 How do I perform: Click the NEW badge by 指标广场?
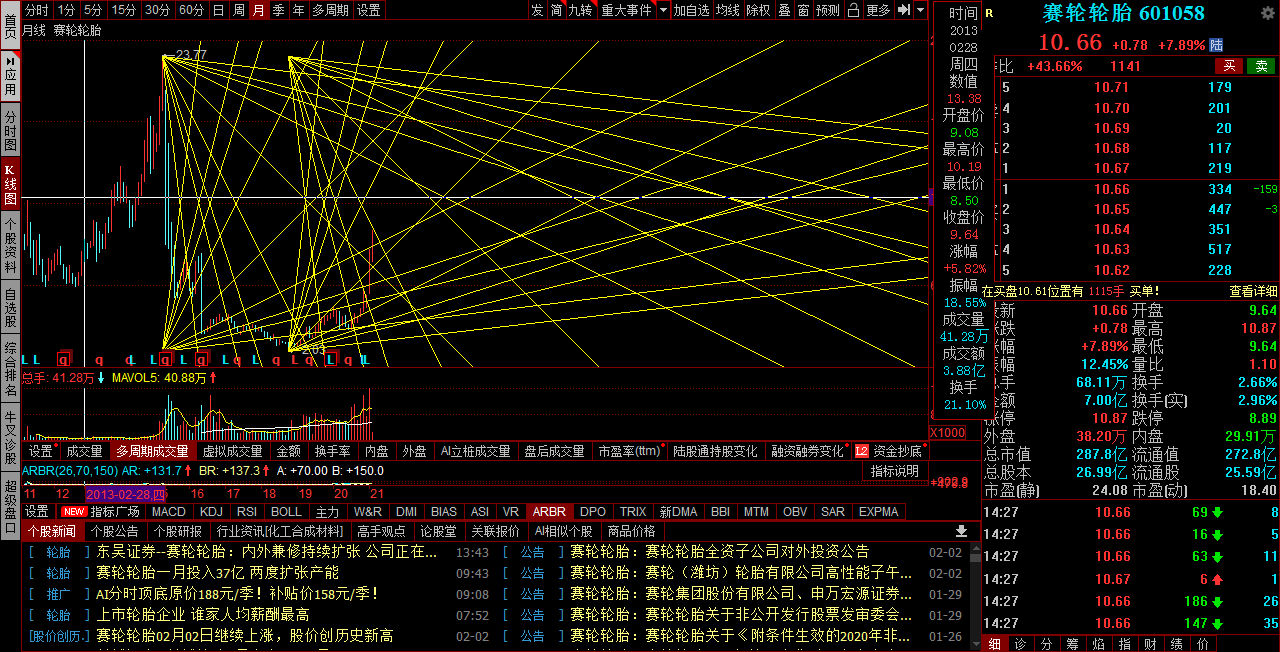click(73, 512)
